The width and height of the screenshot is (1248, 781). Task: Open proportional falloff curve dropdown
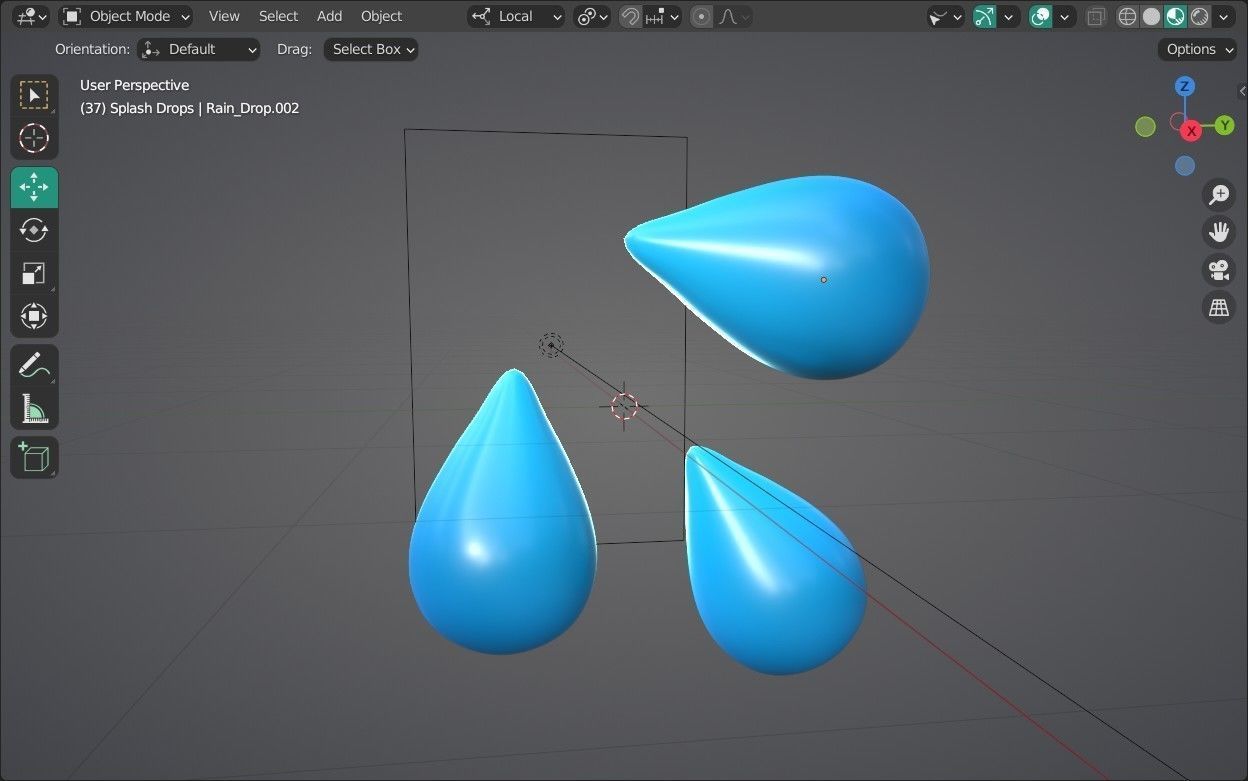coord(735,16)
